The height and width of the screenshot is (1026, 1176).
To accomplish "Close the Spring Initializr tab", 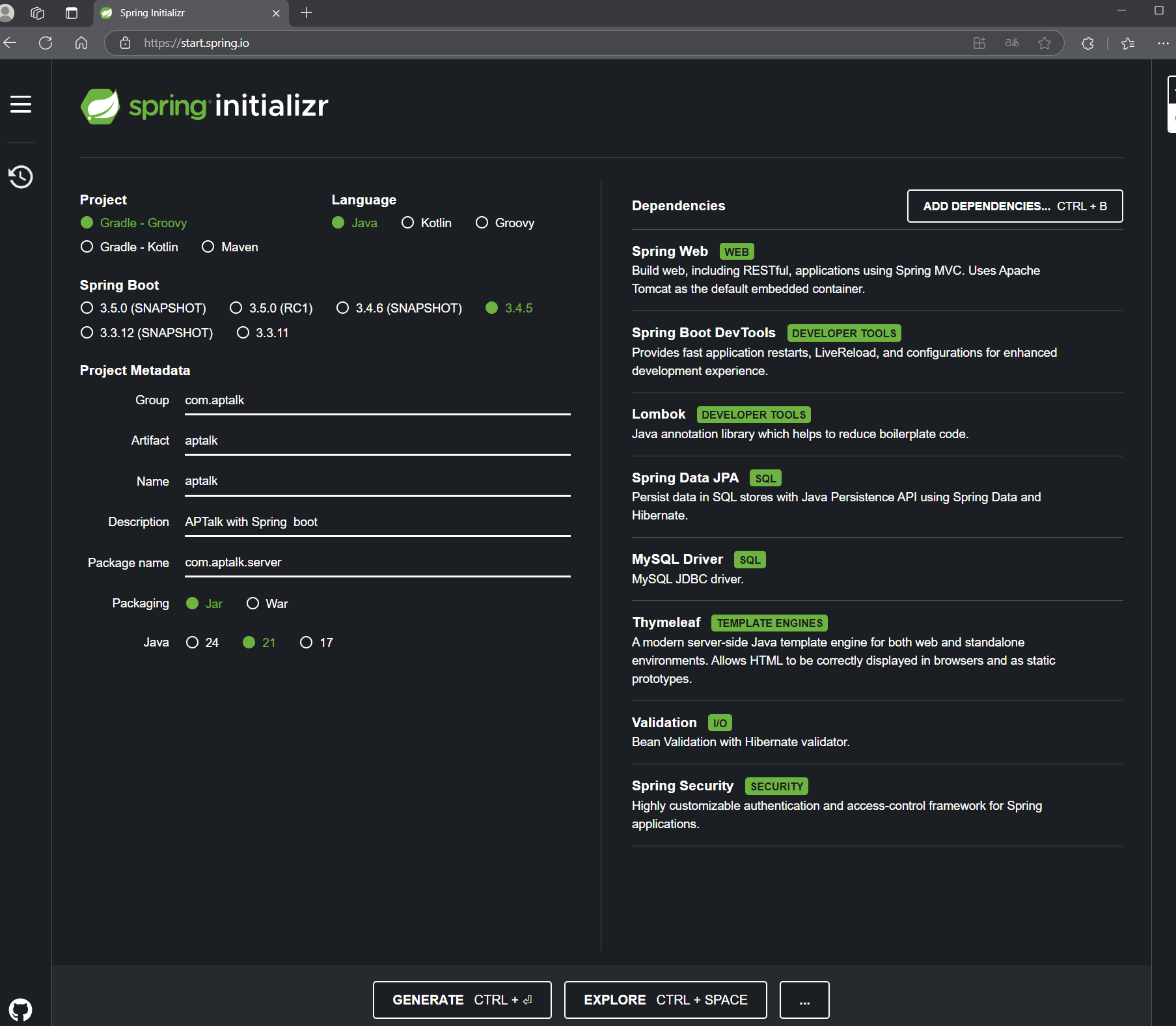I will [276, 13].
